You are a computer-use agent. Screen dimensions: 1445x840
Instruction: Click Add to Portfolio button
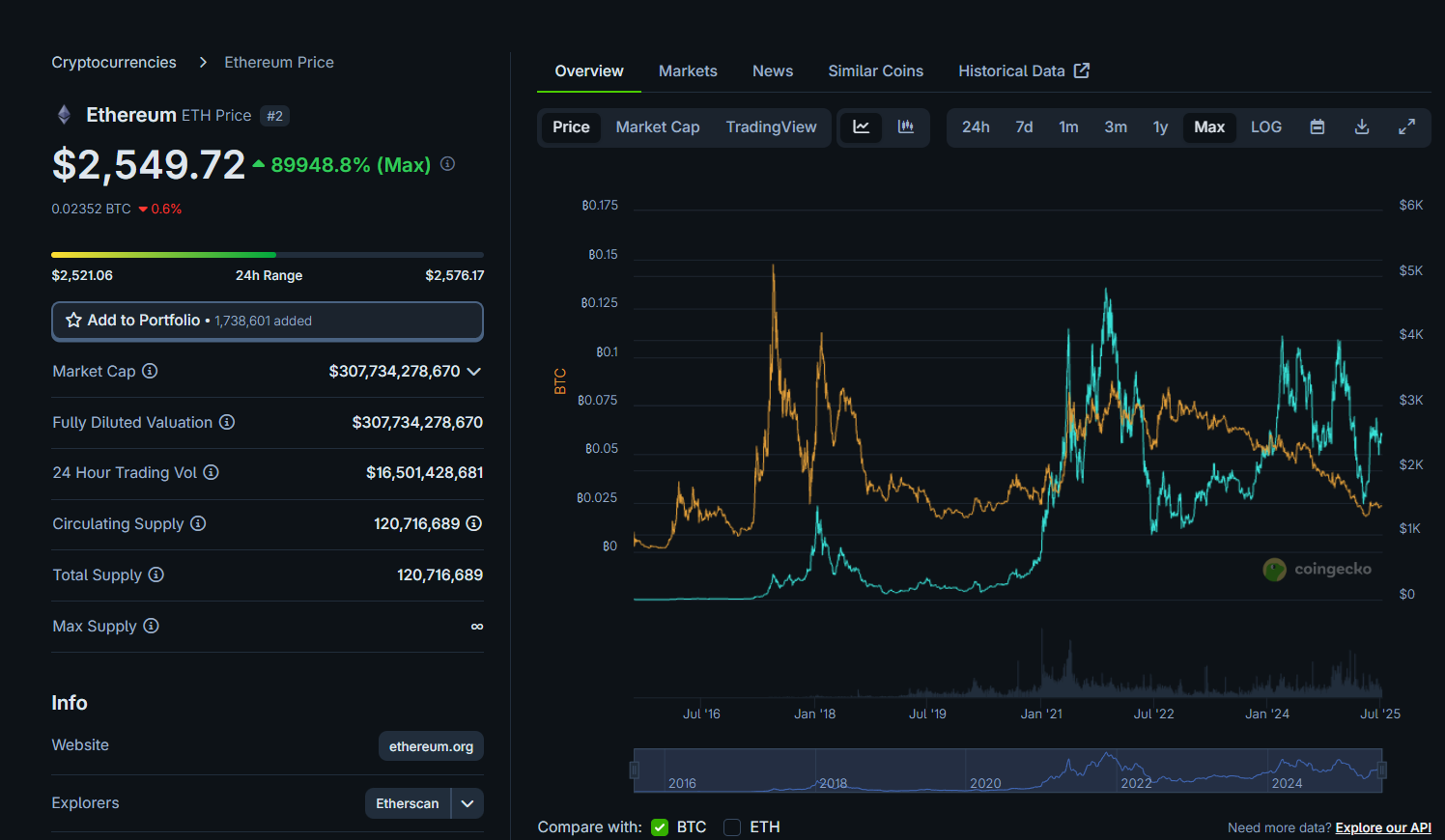click(x=268, y=321)
